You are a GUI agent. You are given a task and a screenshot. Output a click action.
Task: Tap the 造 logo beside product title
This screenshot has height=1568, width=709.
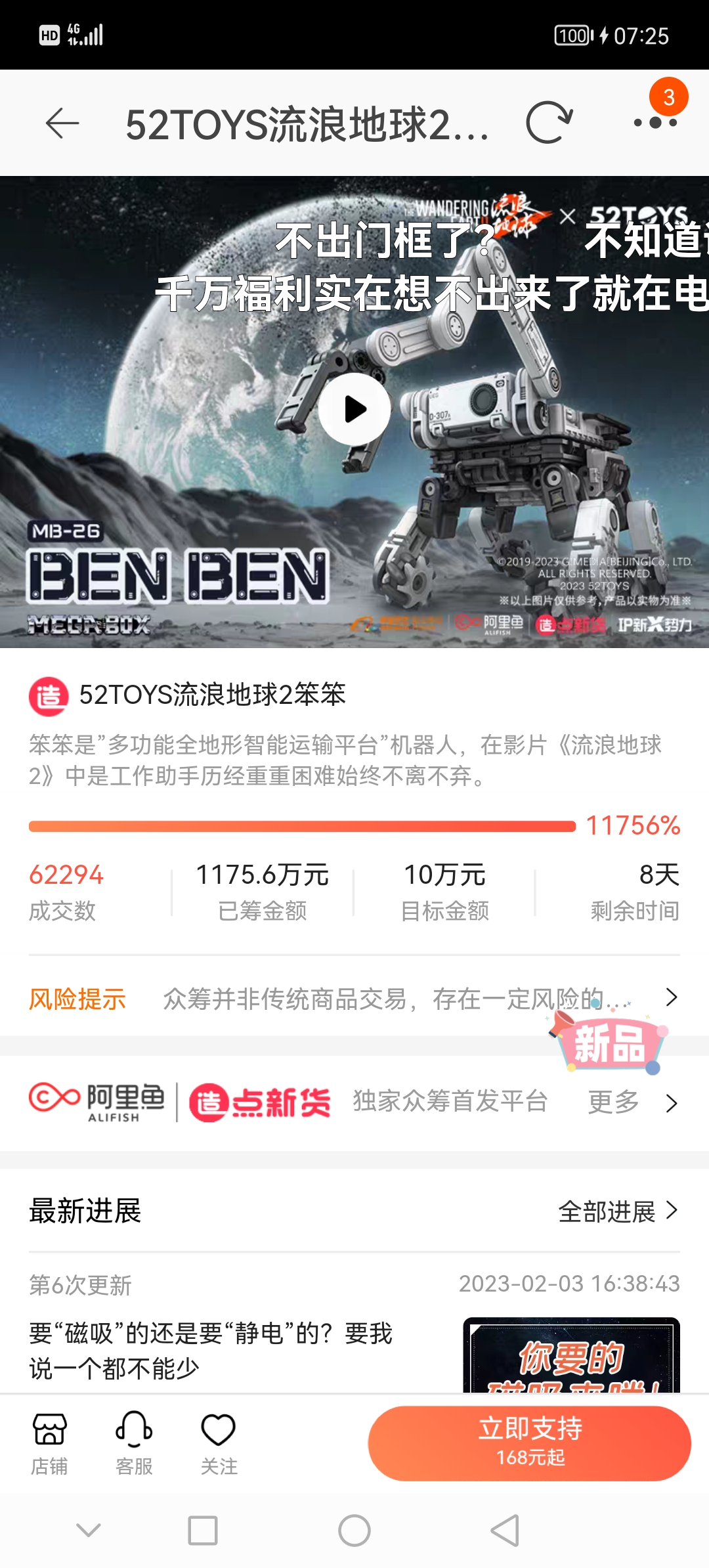[x=49, y=696]
